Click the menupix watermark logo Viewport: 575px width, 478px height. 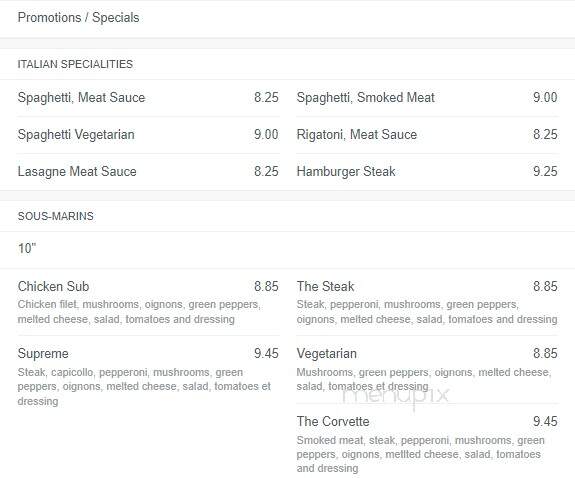point(396,396)
